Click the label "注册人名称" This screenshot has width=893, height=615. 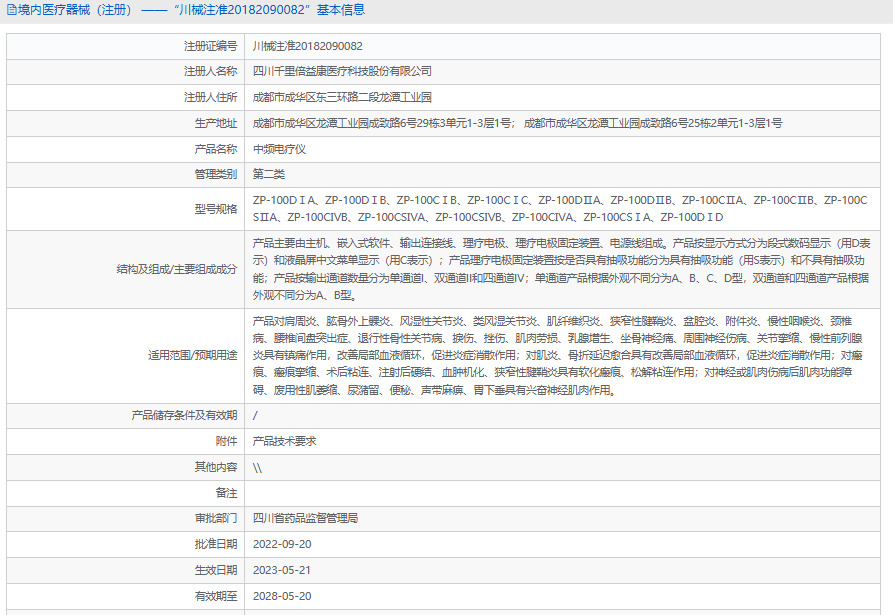click(x=210, y=71)
